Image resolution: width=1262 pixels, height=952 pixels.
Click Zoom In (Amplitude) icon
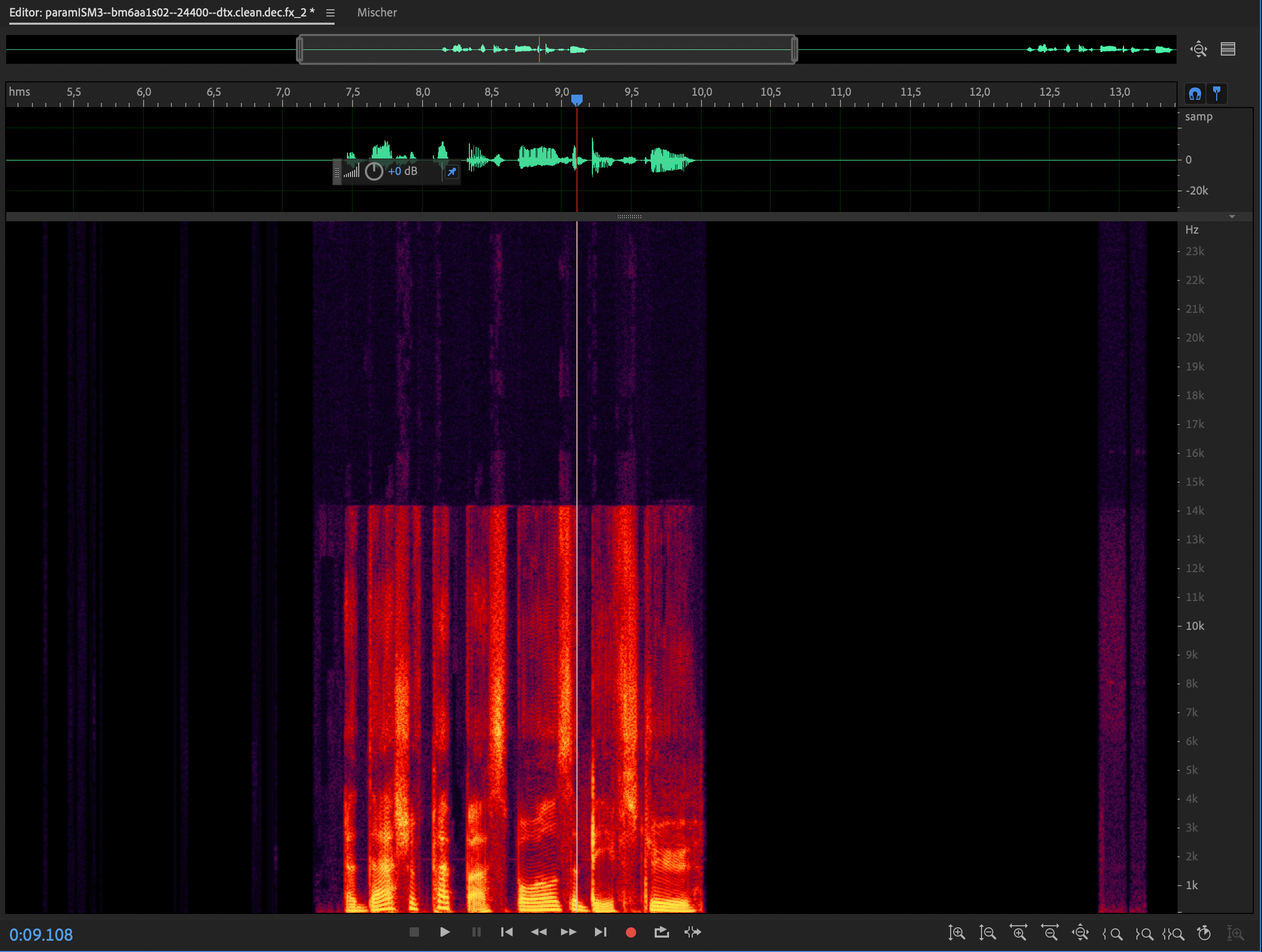coord(956,932)
